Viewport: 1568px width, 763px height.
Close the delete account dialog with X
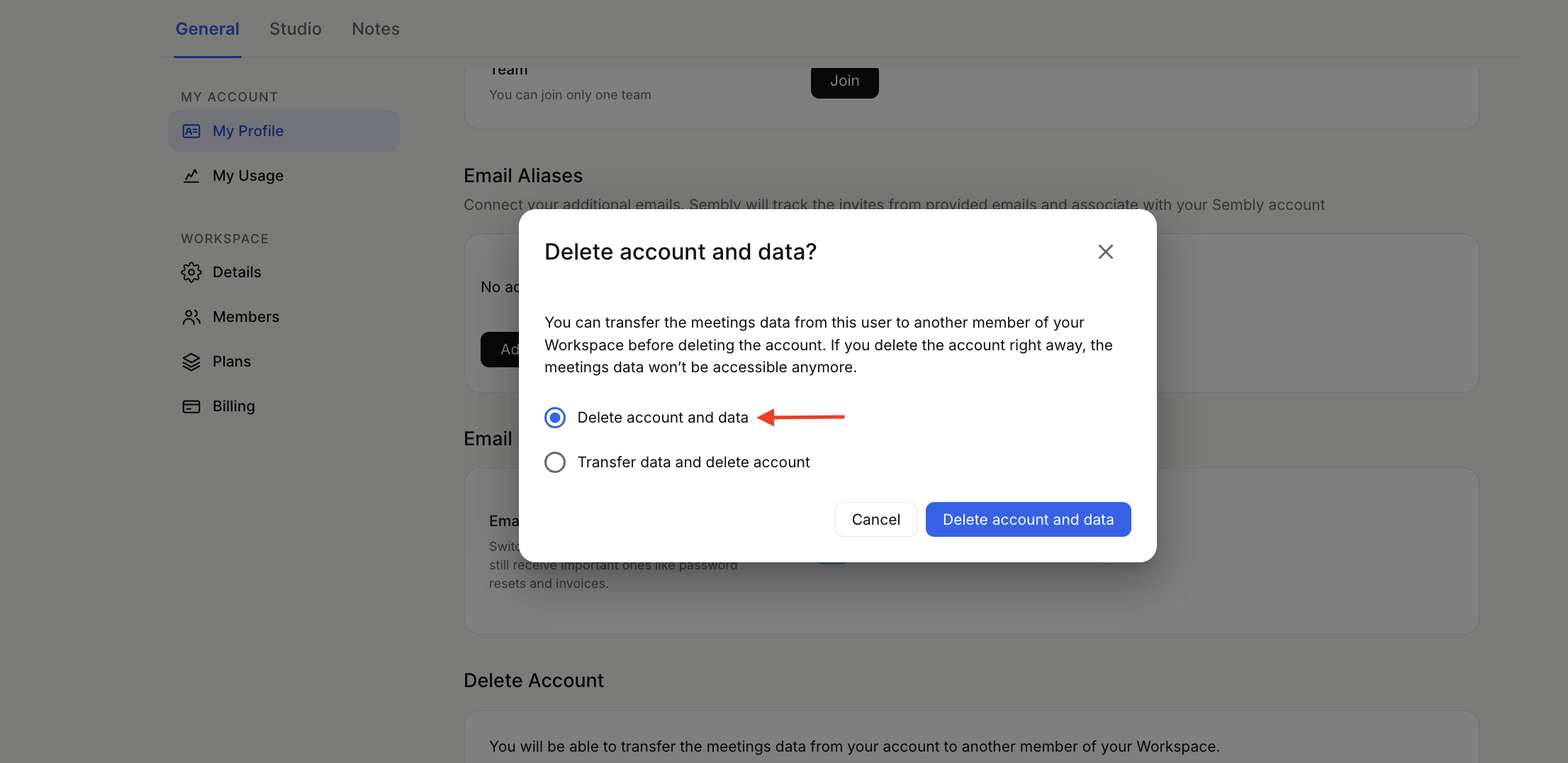click(x=1105, y=252)
